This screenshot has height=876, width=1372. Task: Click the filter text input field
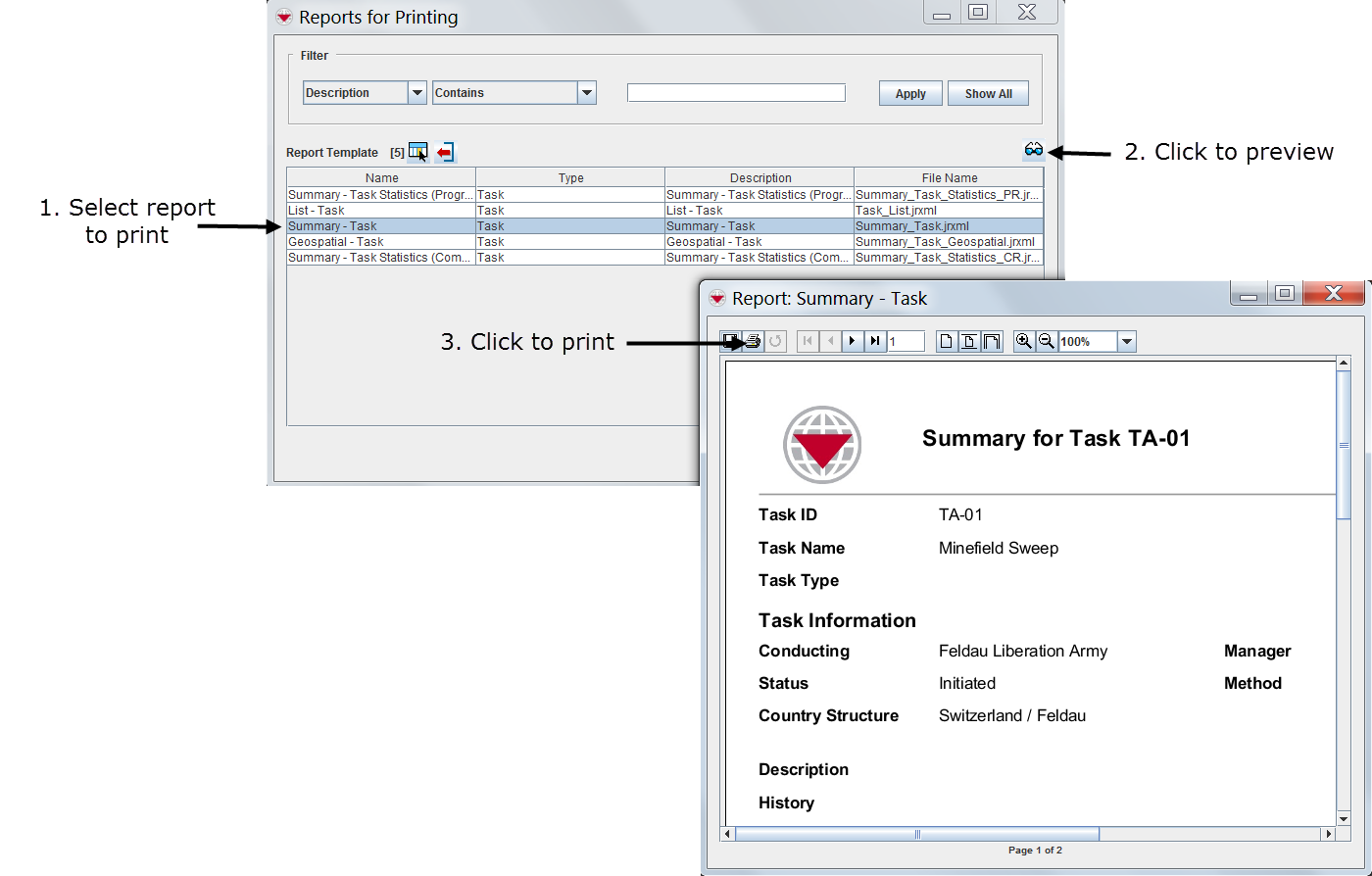736,93
